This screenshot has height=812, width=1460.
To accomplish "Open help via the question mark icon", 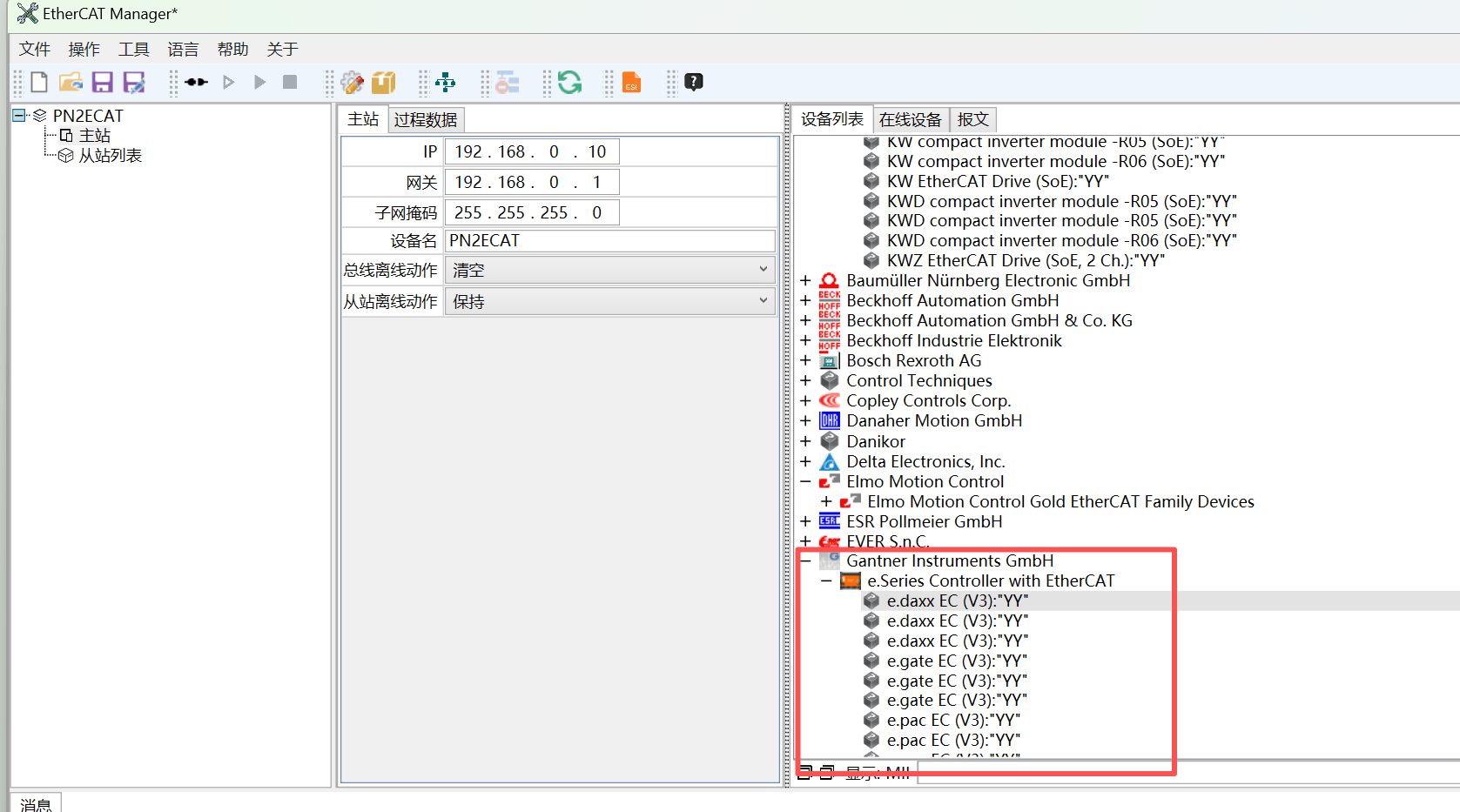I will [694, 82].
